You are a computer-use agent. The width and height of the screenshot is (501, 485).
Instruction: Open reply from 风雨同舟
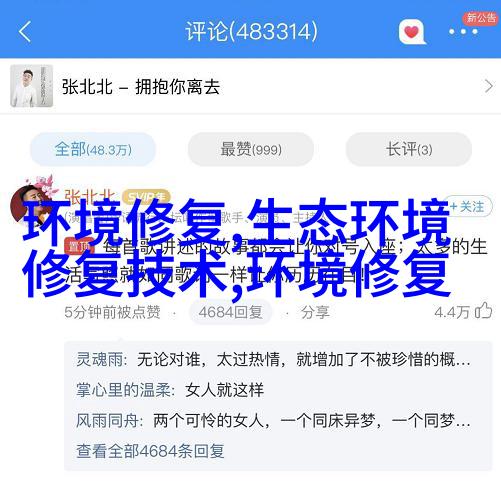[x=273, y=420]
